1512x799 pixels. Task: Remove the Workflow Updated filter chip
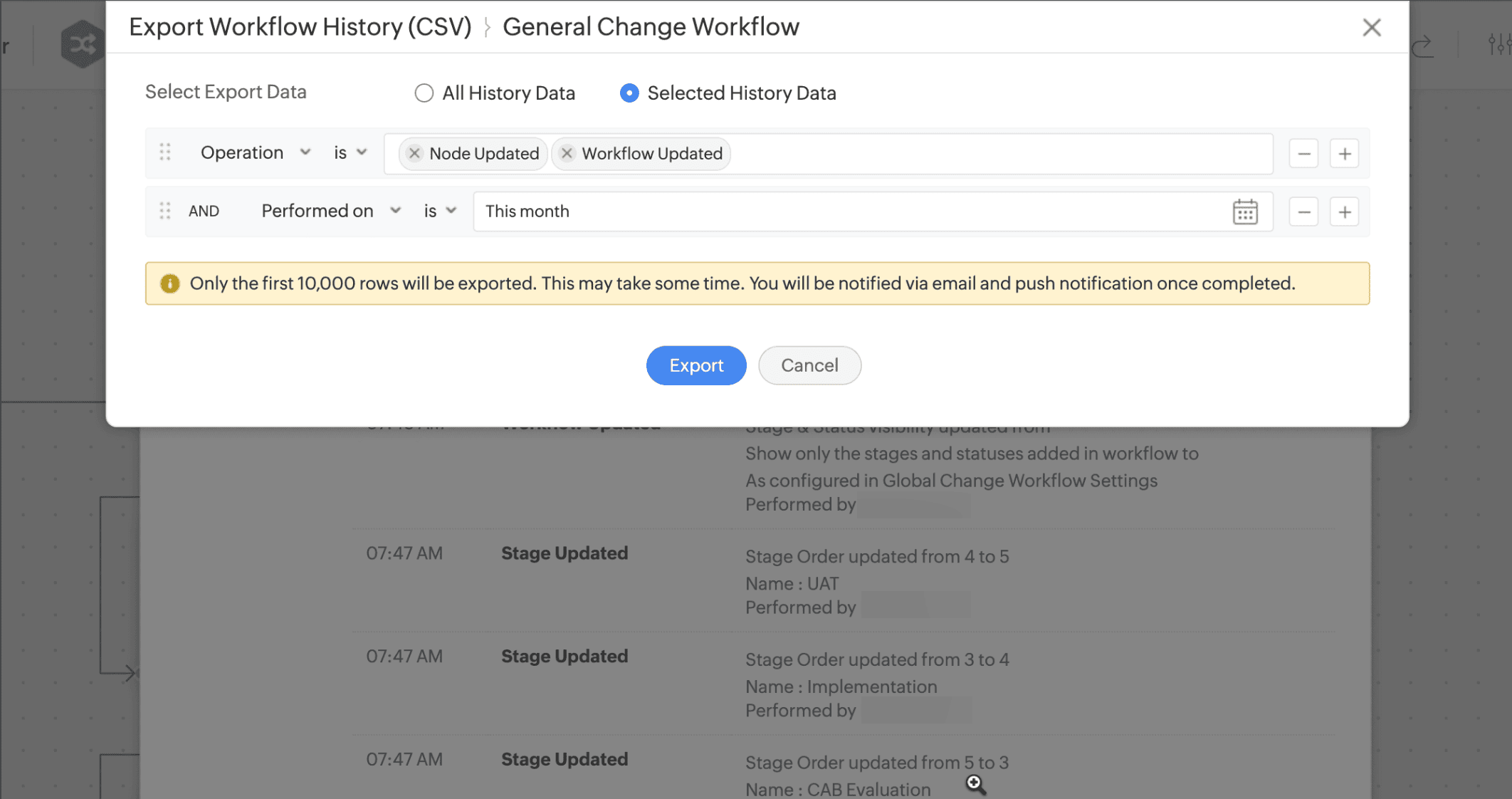click(567, 153)
